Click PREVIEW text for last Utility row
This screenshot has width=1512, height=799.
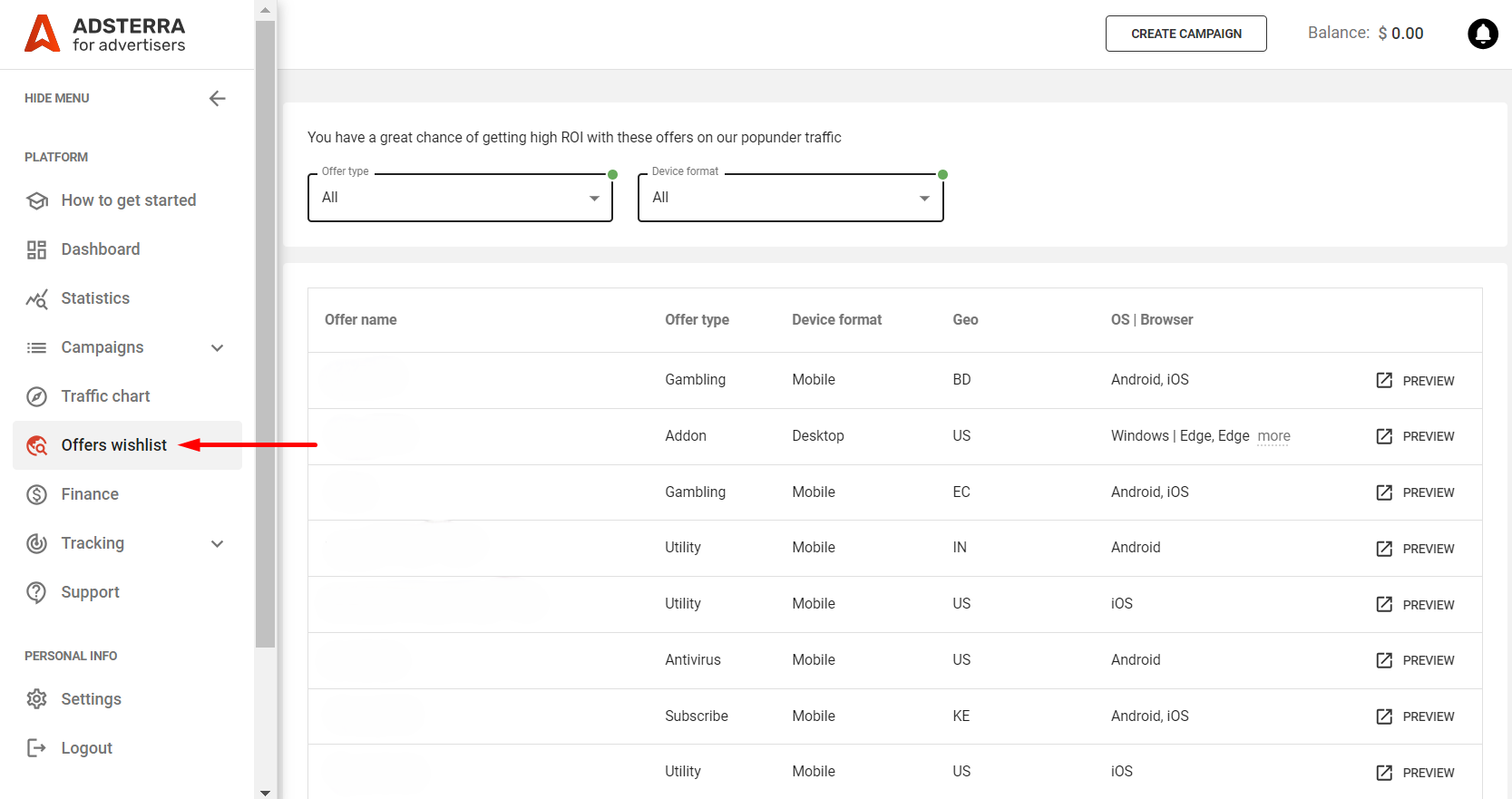(x=1429, y=773)
